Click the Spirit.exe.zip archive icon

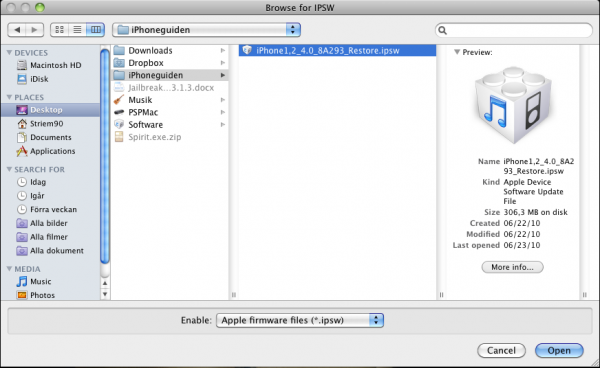(x=119, y=137)
